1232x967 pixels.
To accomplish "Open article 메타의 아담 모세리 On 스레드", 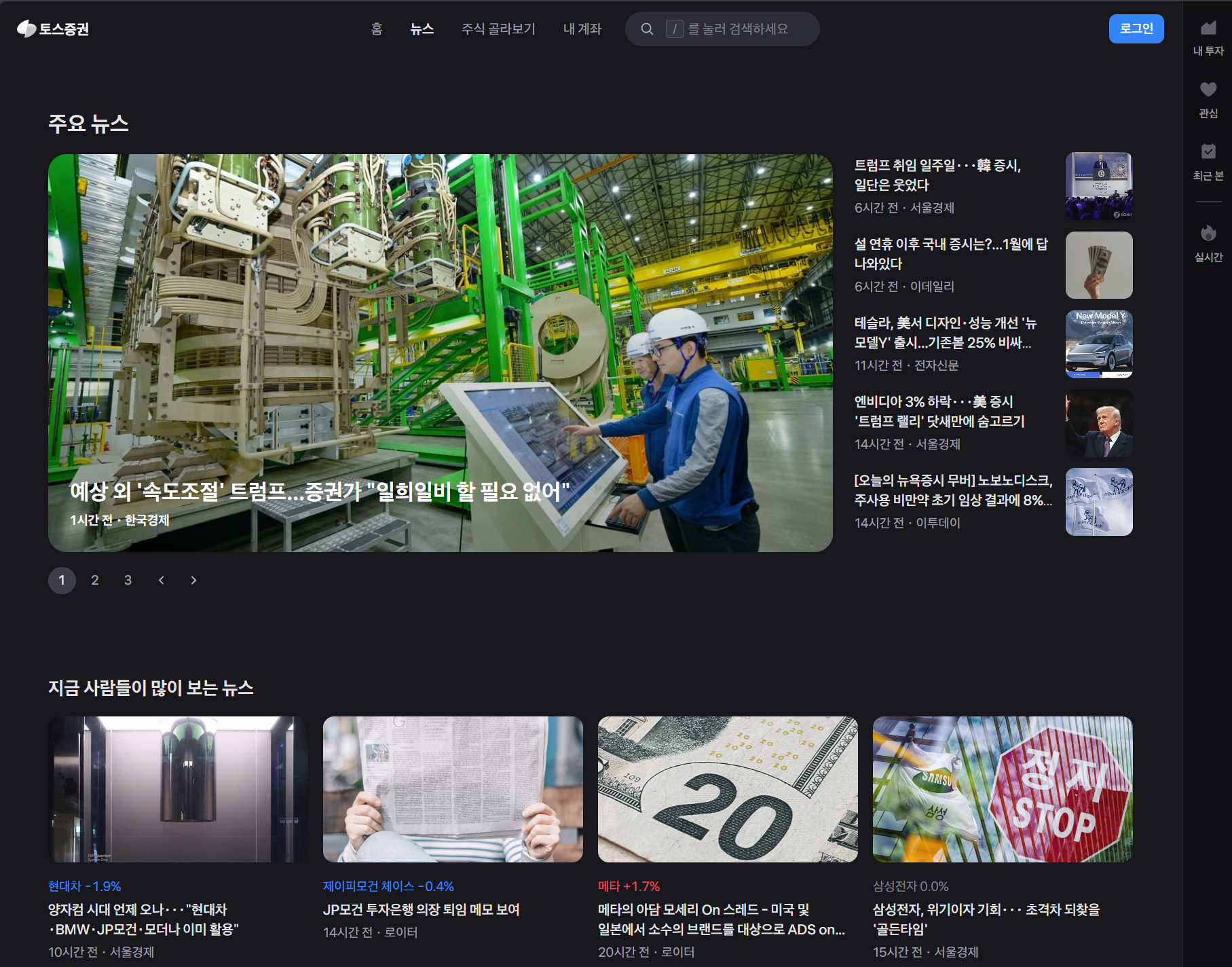I will (722, 919).
